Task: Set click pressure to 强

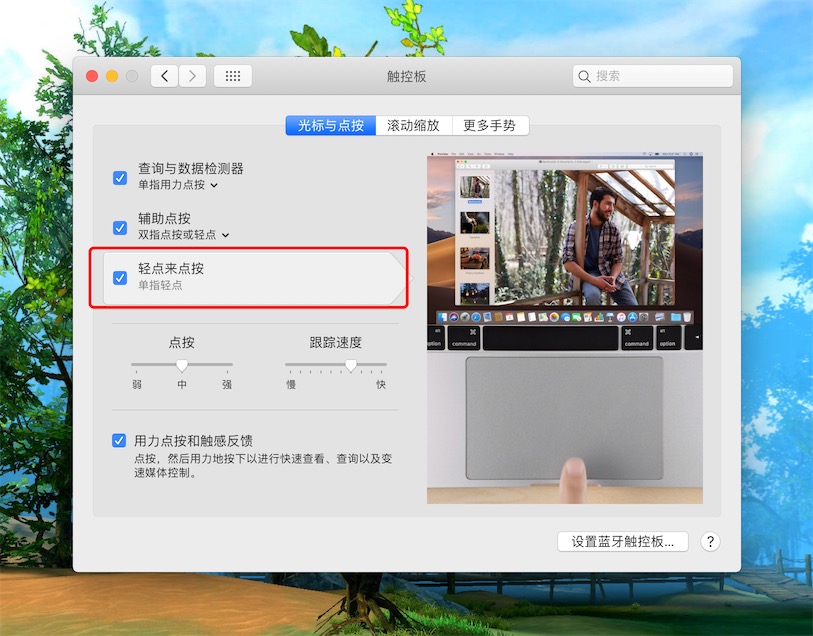Action: 227,384
